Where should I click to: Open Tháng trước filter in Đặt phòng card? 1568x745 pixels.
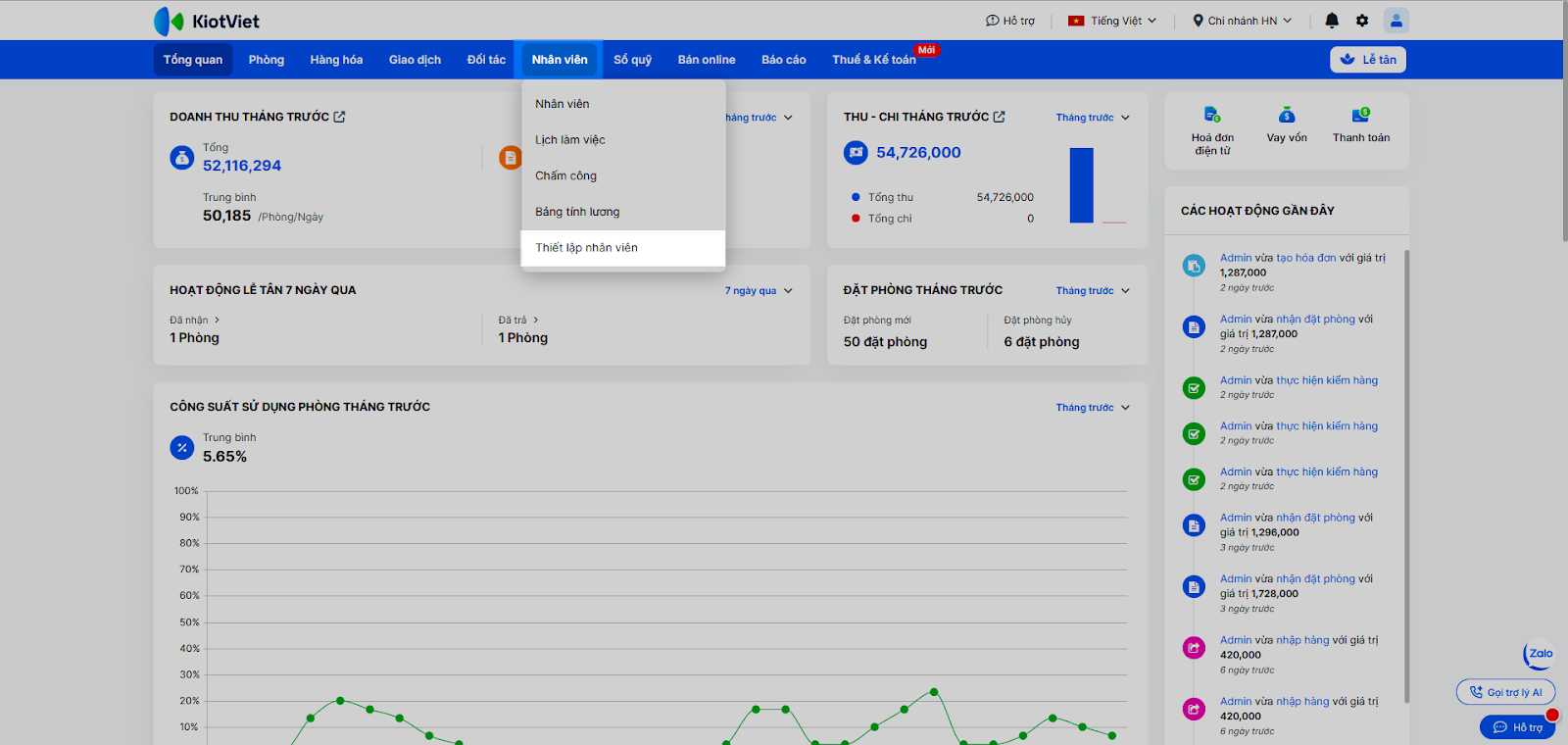tap(1093, 291)
